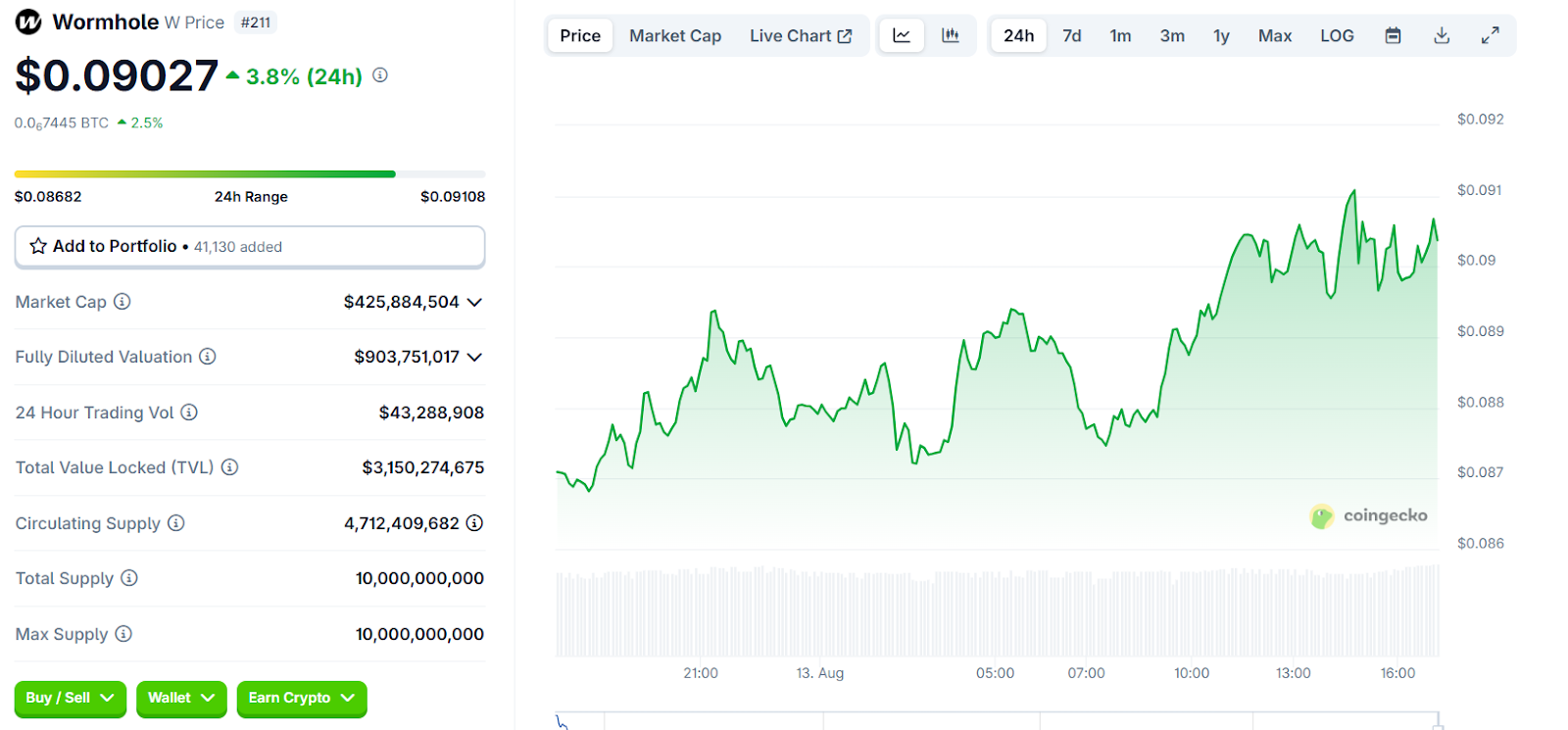Viewport: 1568px width, 730px height.
Task: Expand the Fully Diluted Valuation chevron
Action: pyautogui.click(x=475, y=357)
